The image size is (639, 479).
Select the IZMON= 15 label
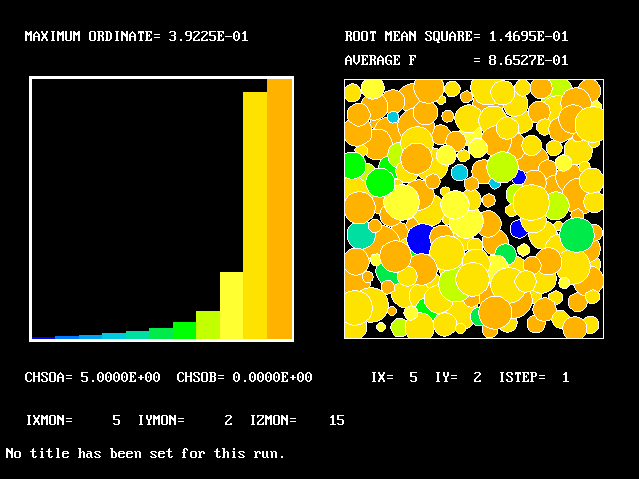297,421
